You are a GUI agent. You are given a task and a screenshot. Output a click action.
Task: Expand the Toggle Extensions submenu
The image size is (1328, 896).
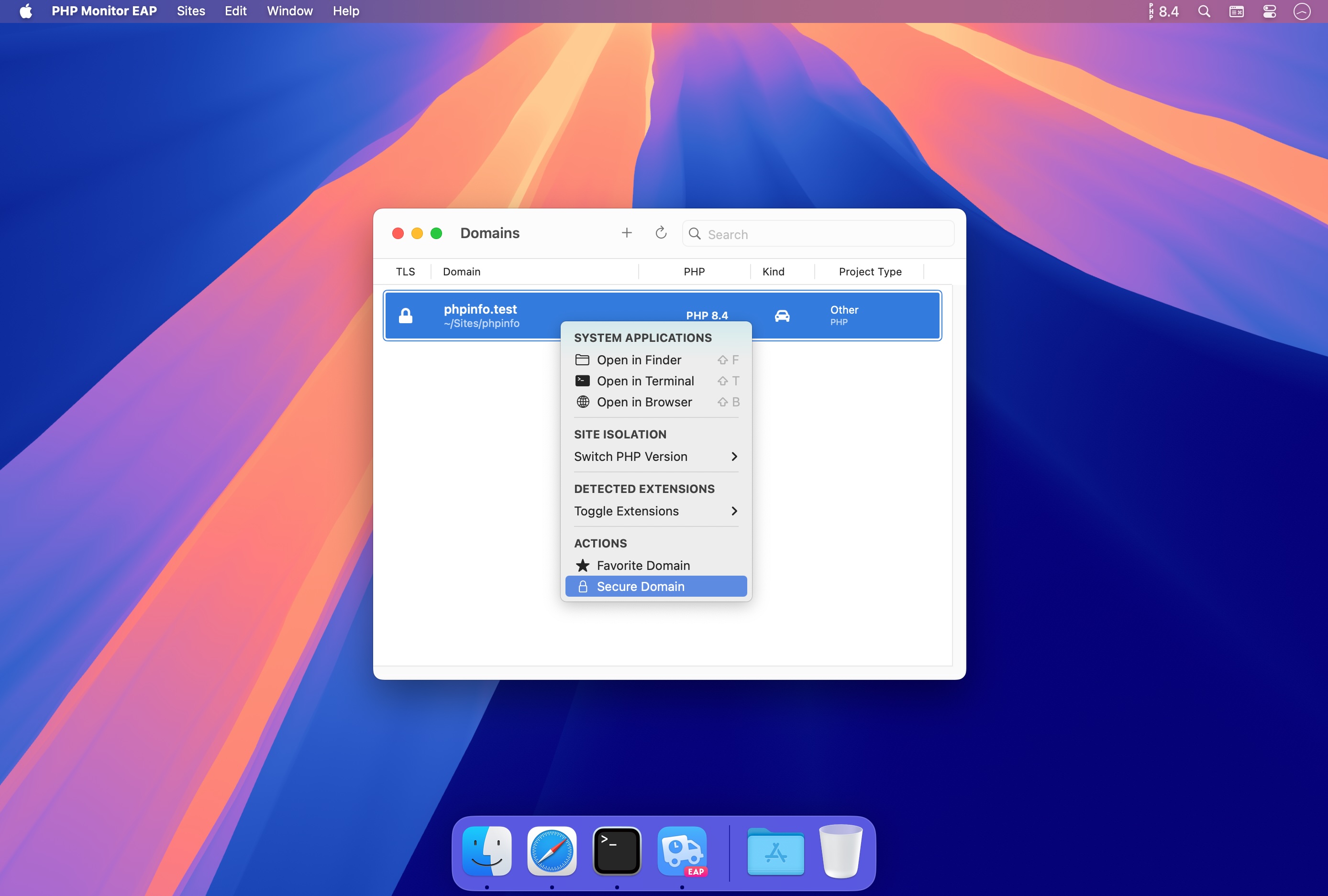pyautogui.click(x=655, y=511)
